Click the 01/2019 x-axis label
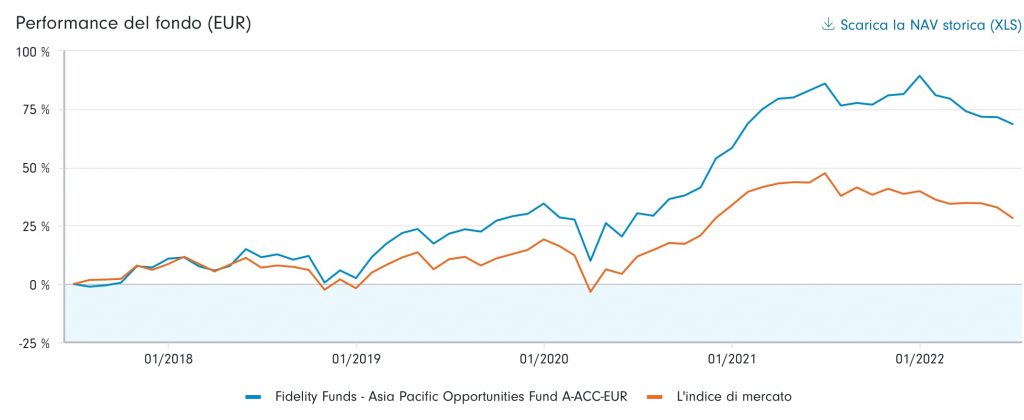Viewport: 1024px width, 420px height. (x=355, y=358)
